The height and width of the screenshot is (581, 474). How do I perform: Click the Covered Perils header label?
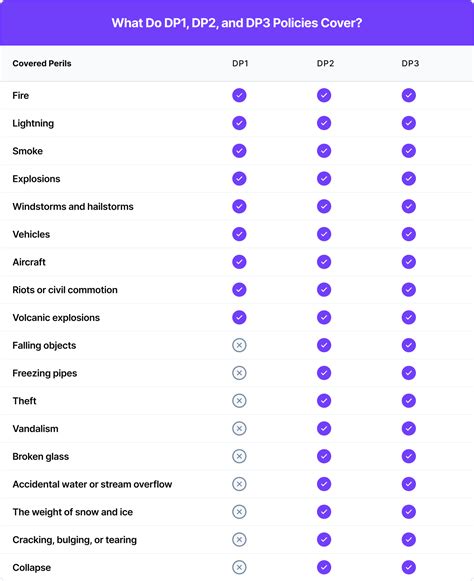pyautogui.click(x=42, y=63)
